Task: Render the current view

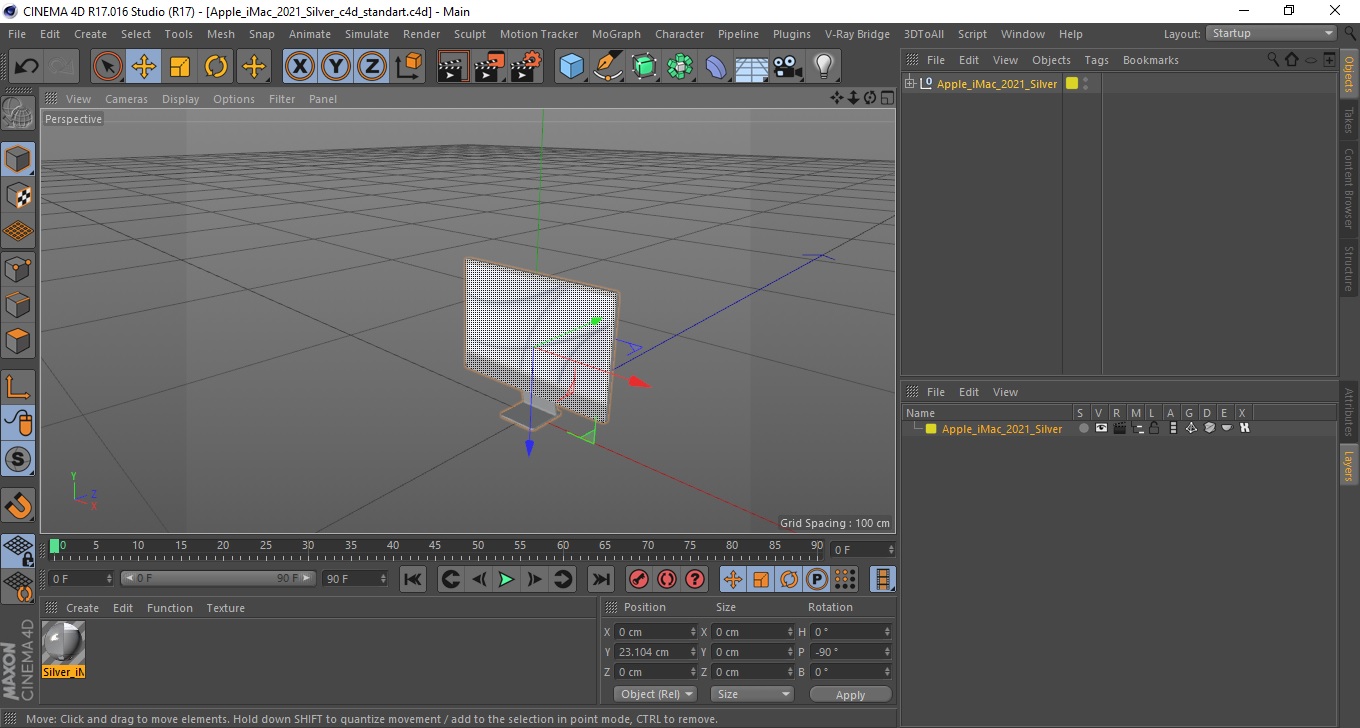Action: pos(454,67)
